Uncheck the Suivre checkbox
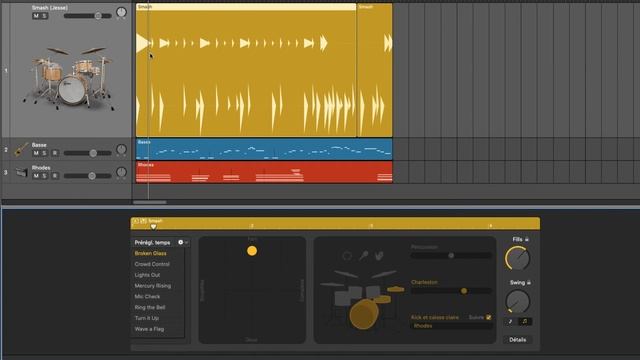This screenshot has height=360, width=640. point(489,317)
